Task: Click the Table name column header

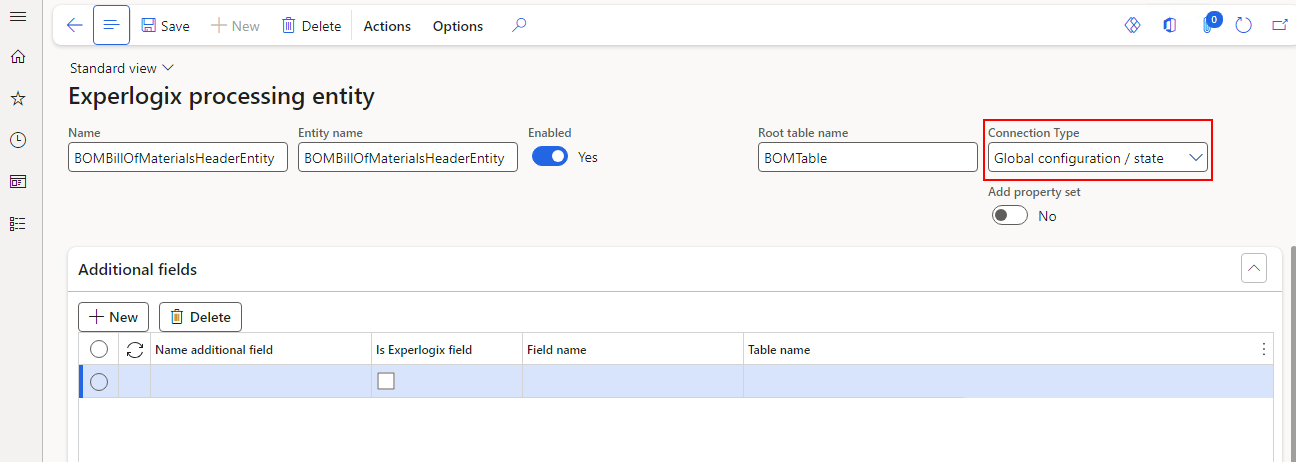Action: (x=779, y=350)
